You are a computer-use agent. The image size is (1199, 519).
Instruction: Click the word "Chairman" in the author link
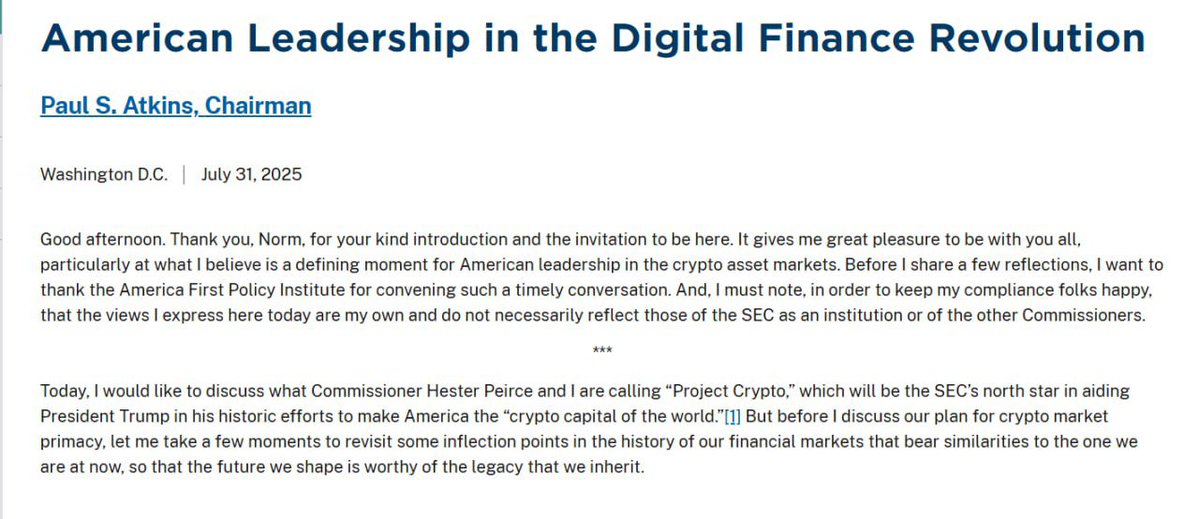[258, 105]
